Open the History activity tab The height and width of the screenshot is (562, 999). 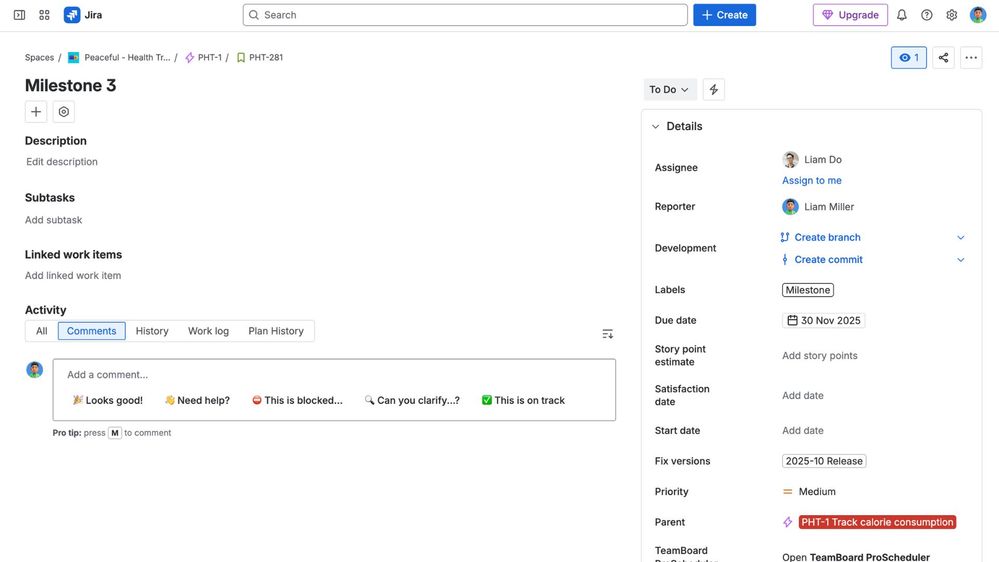(x=152, y=331)
